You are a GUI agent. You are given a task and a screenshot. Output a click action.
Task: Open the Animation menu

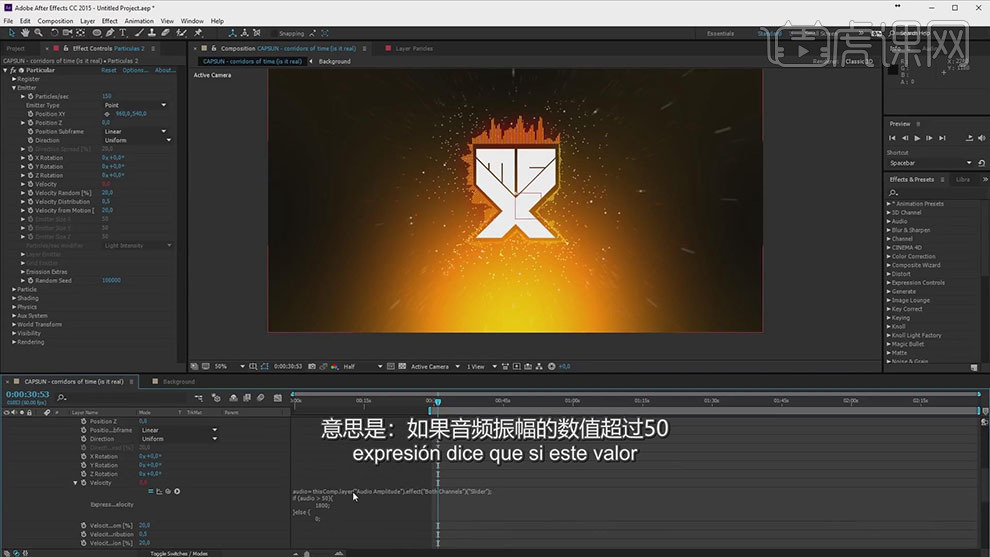pos(139,21)
